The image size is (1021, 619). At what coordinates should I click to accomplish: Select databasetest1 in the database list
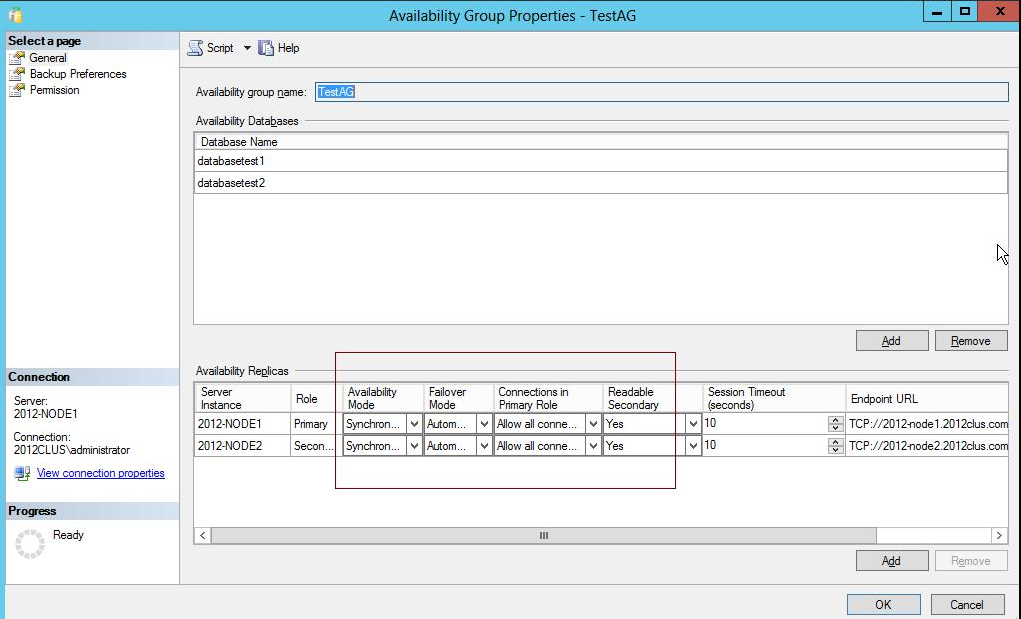(230, 161)
